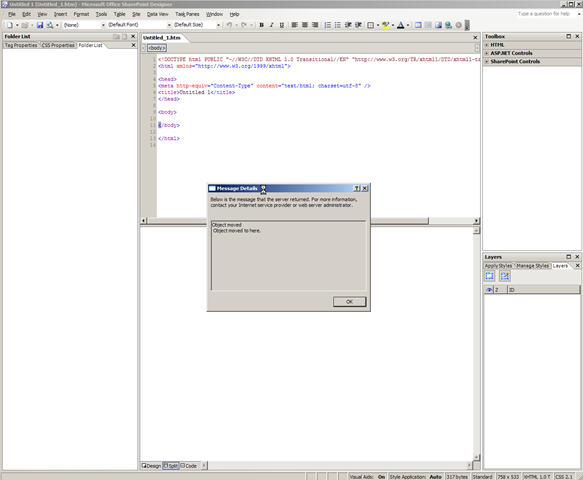Switch to the CSS Properties tab
The image size is (583, 480).
pos(58,45)
